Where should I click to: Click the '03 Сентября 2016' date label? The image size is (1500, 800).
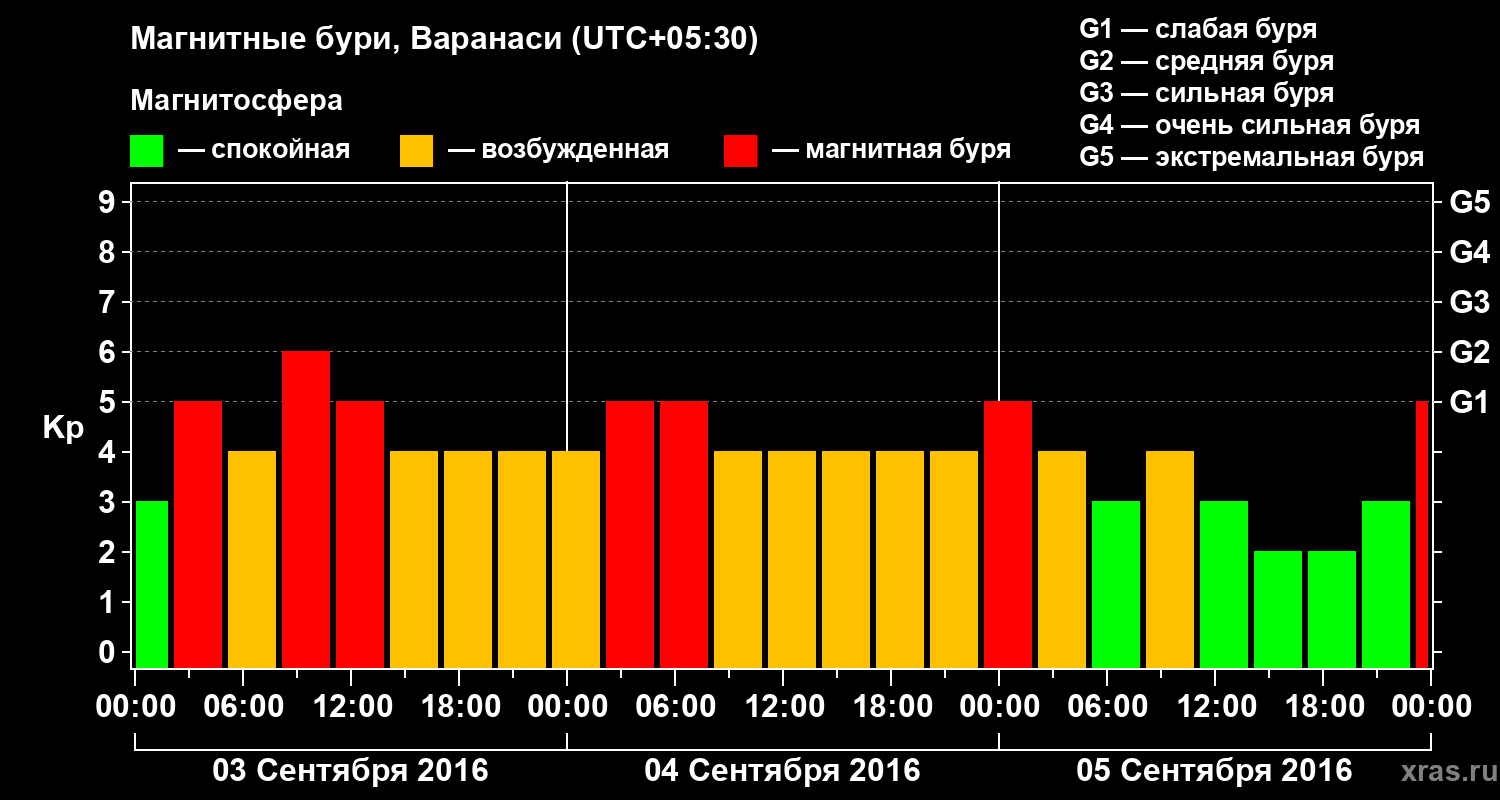tap(350, 771)
